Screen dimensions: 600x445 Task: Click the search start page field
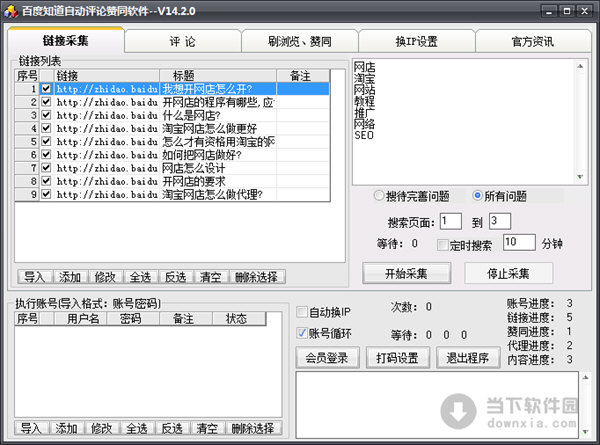pos(451,221)
